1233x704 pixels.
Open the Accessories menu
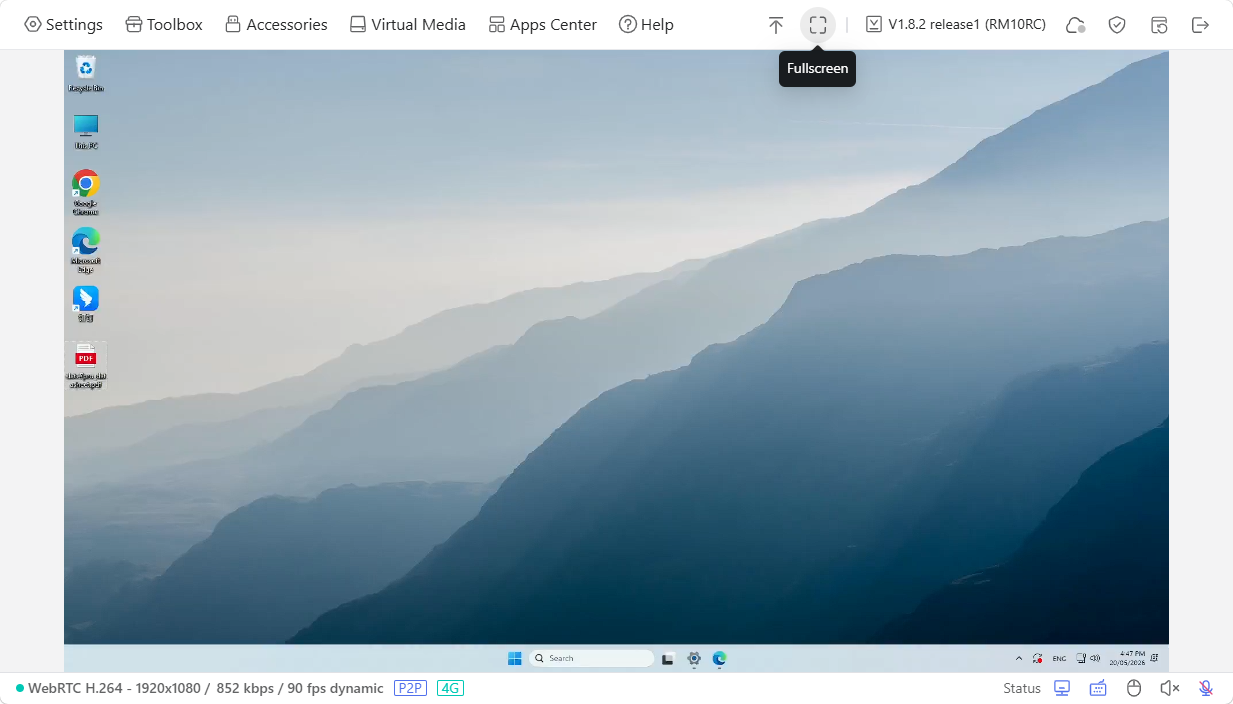pyautogui.click(x=276, y=25)
